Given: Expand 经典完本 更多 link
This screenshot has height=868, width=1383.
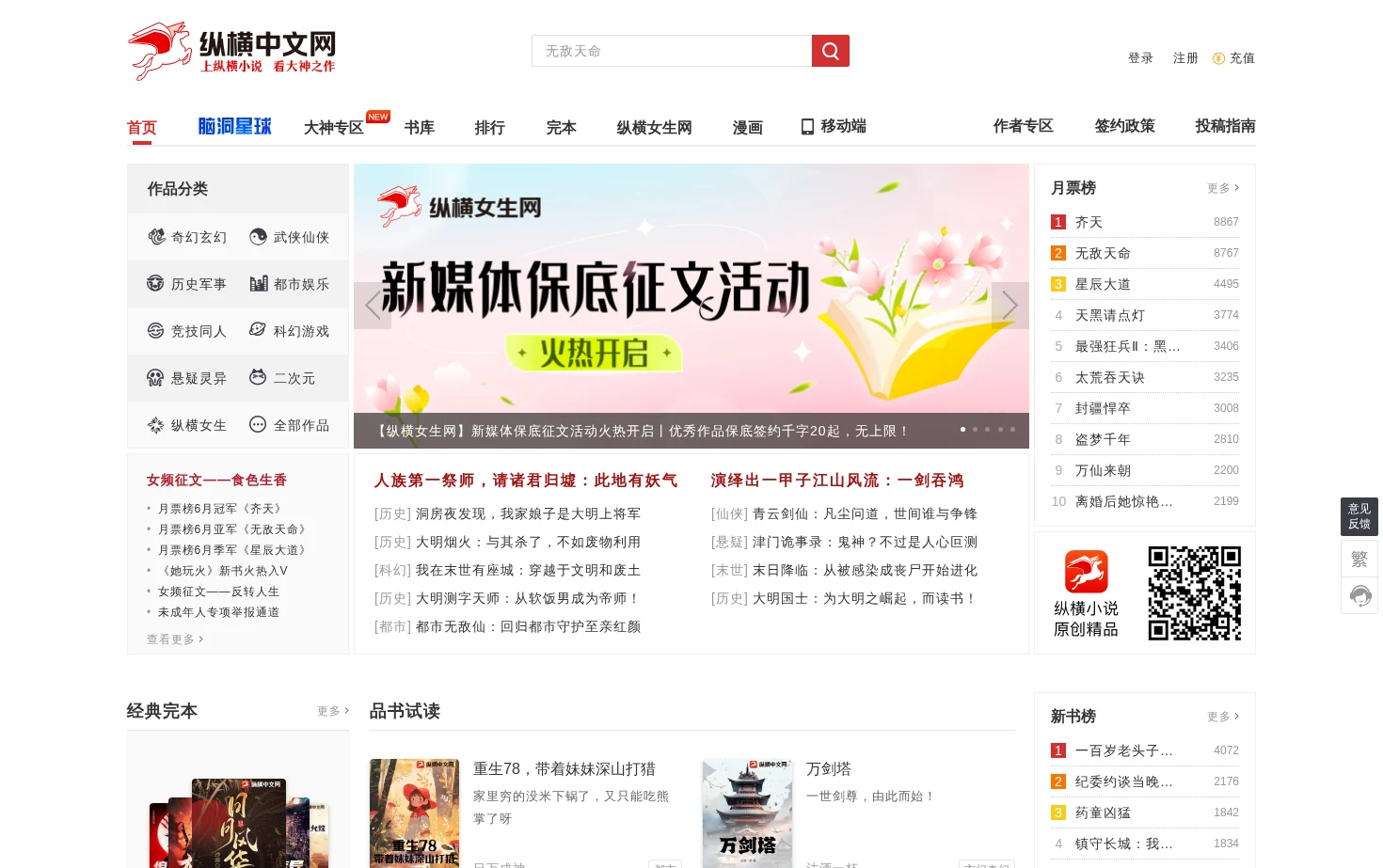Looking at the screenshot, I should [x=333, y=711].
